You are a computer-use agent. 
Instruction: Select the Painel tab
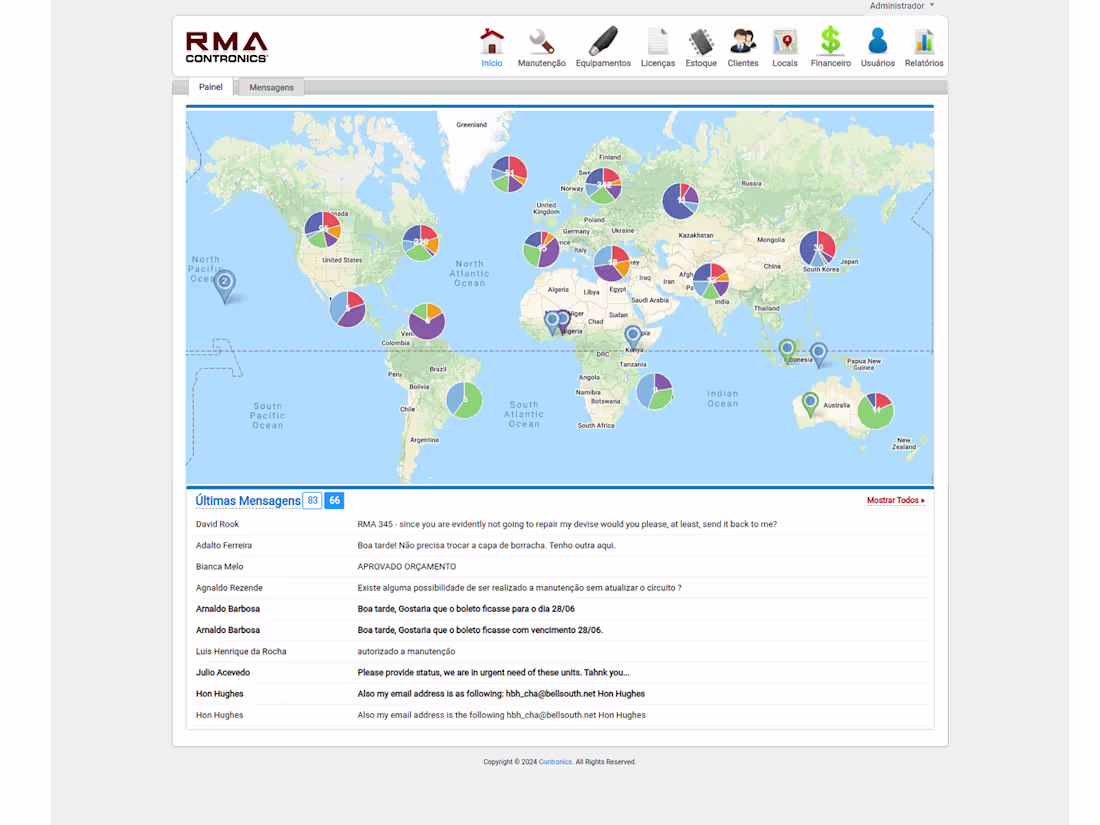point(210,87)
